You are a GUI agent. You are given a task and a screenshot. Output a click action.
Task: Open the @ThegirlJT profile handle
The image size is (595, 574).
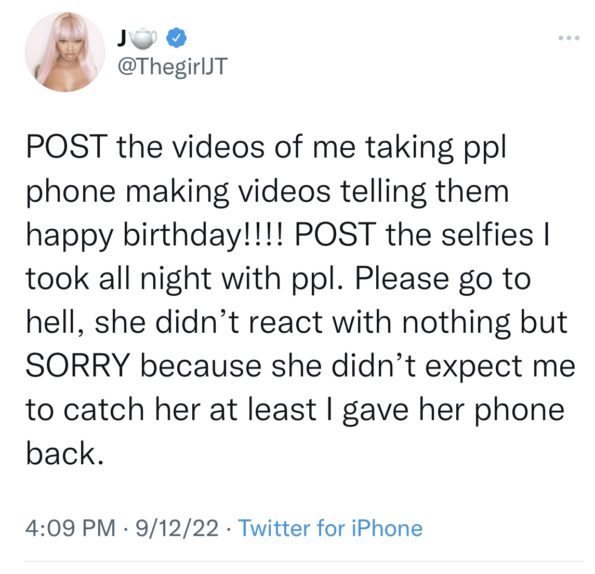tap(173, 67)
